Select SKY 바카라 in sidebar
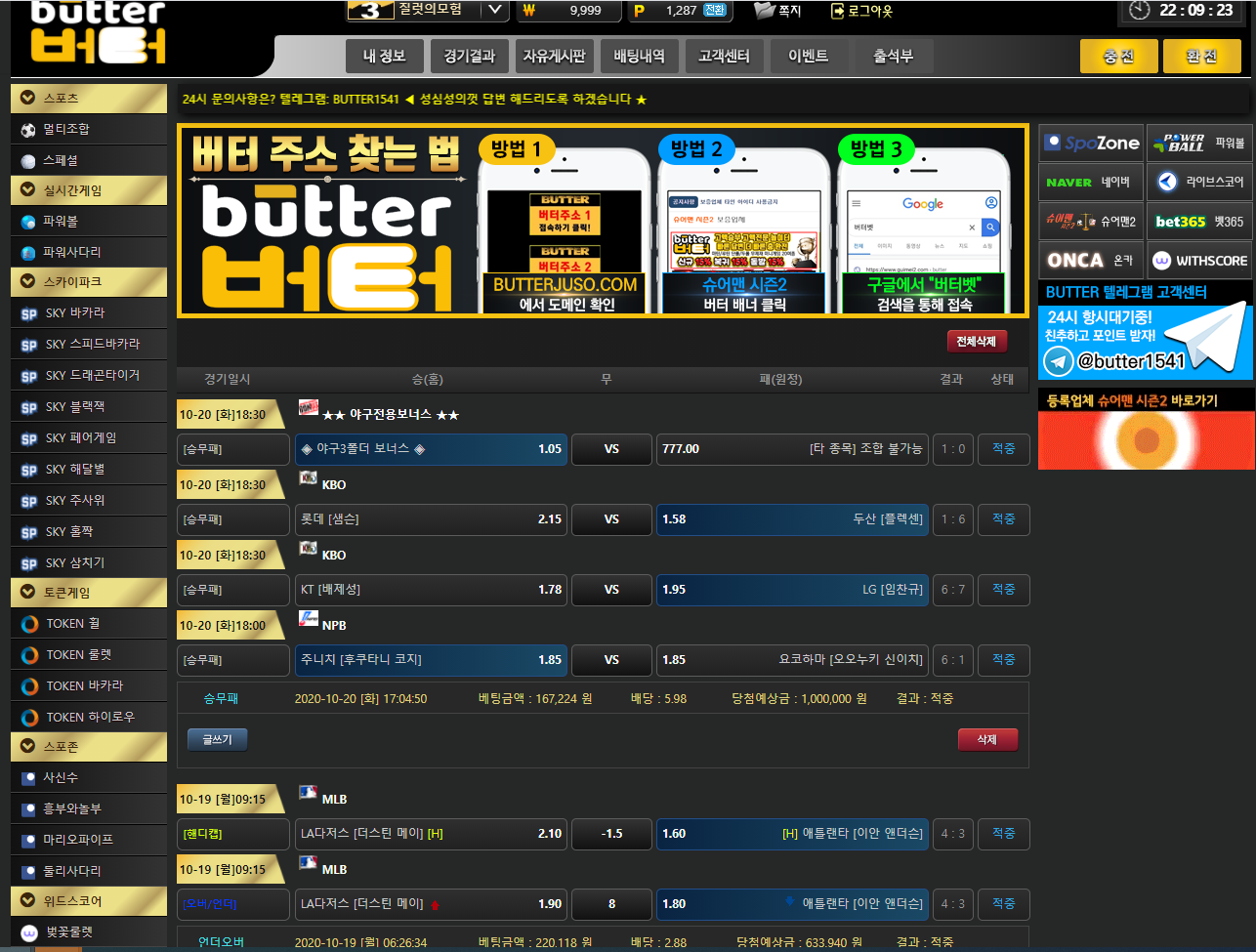This screenshot has width=1256, height=952. [x=75, y=313]
